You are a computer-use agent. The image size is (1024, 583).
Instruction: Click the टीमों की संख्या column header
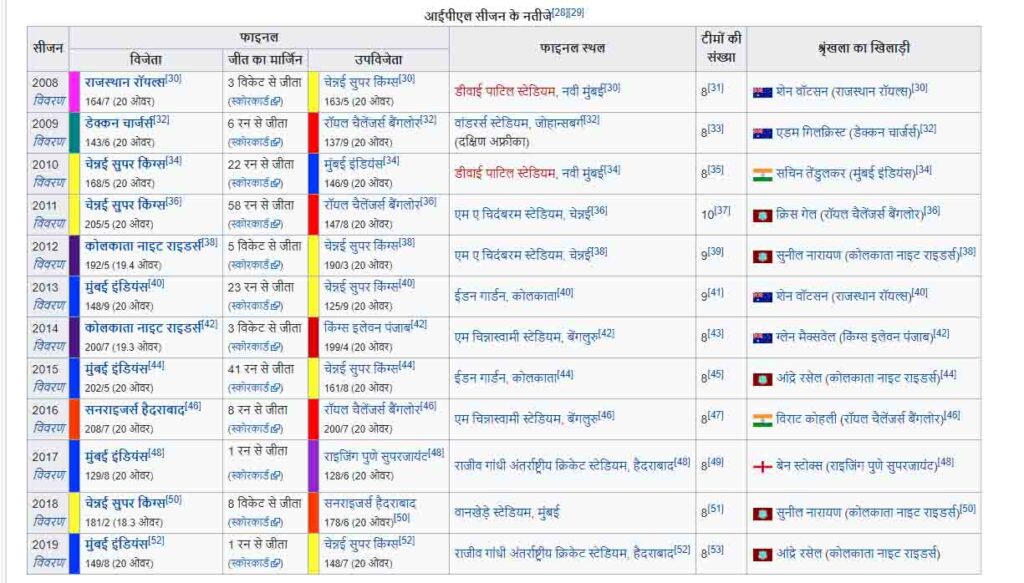pos(721,48)
